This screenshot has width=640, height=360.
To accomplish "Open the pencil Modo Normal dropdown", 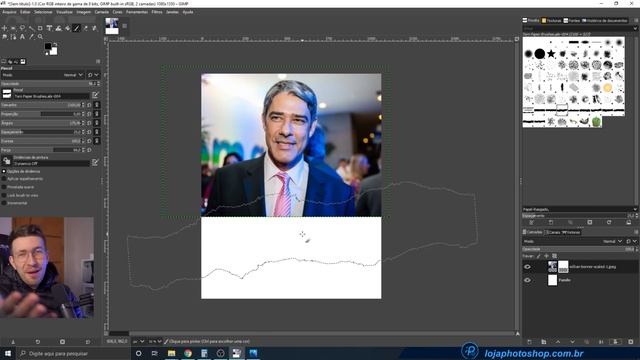I will click(43, 75).
